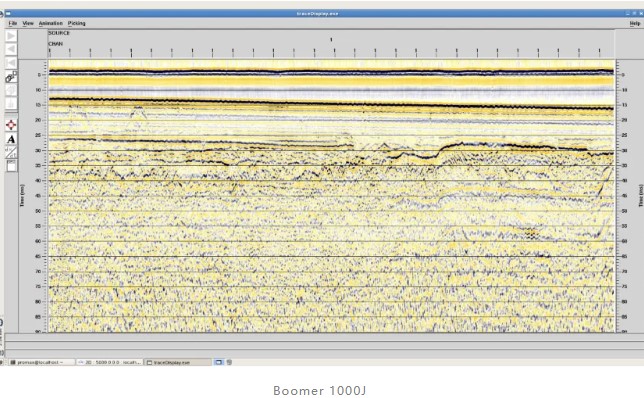Click the traceDisplay.exe window title bar
The image size is (644, 398).
[x=317, y=14]
